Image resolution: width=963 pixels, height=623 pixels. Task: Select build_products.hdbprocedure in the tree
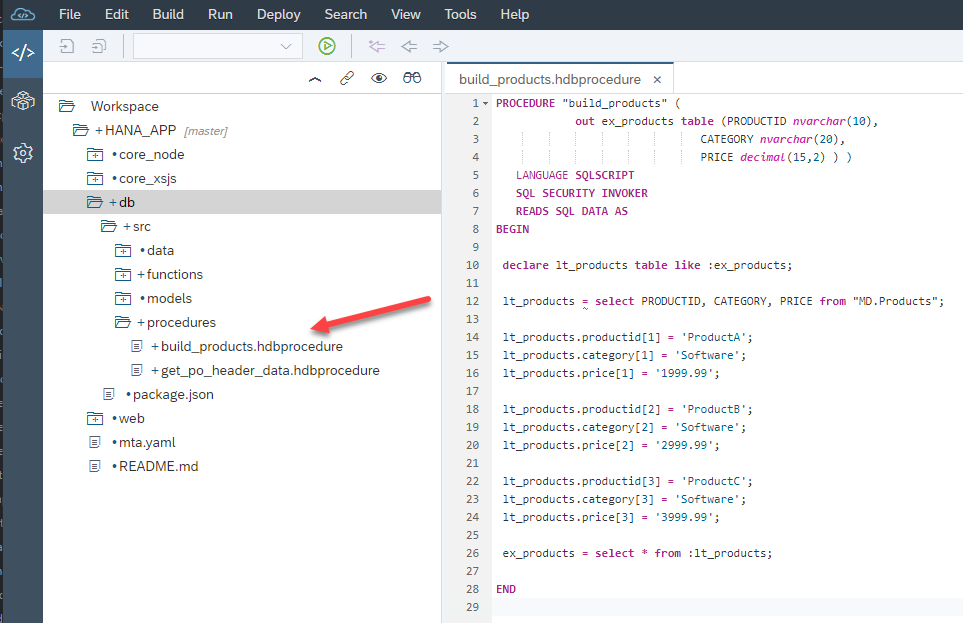(252, 347)
